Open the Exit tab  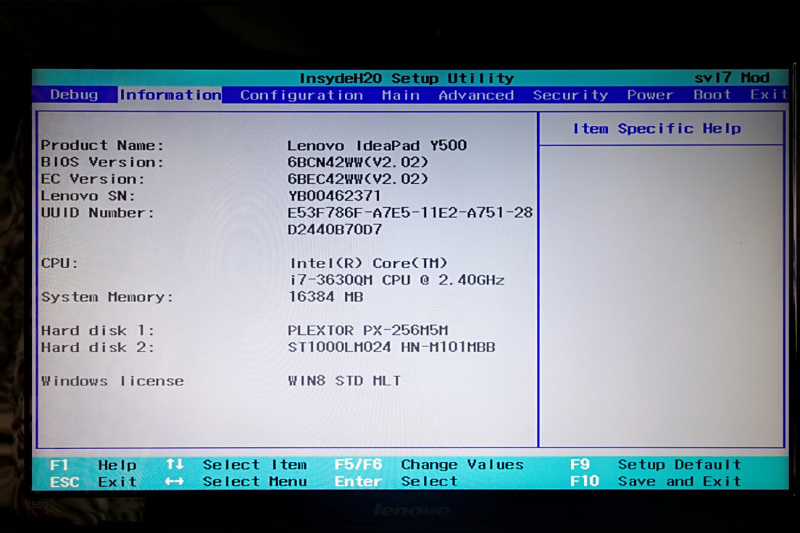coord(768,94)
